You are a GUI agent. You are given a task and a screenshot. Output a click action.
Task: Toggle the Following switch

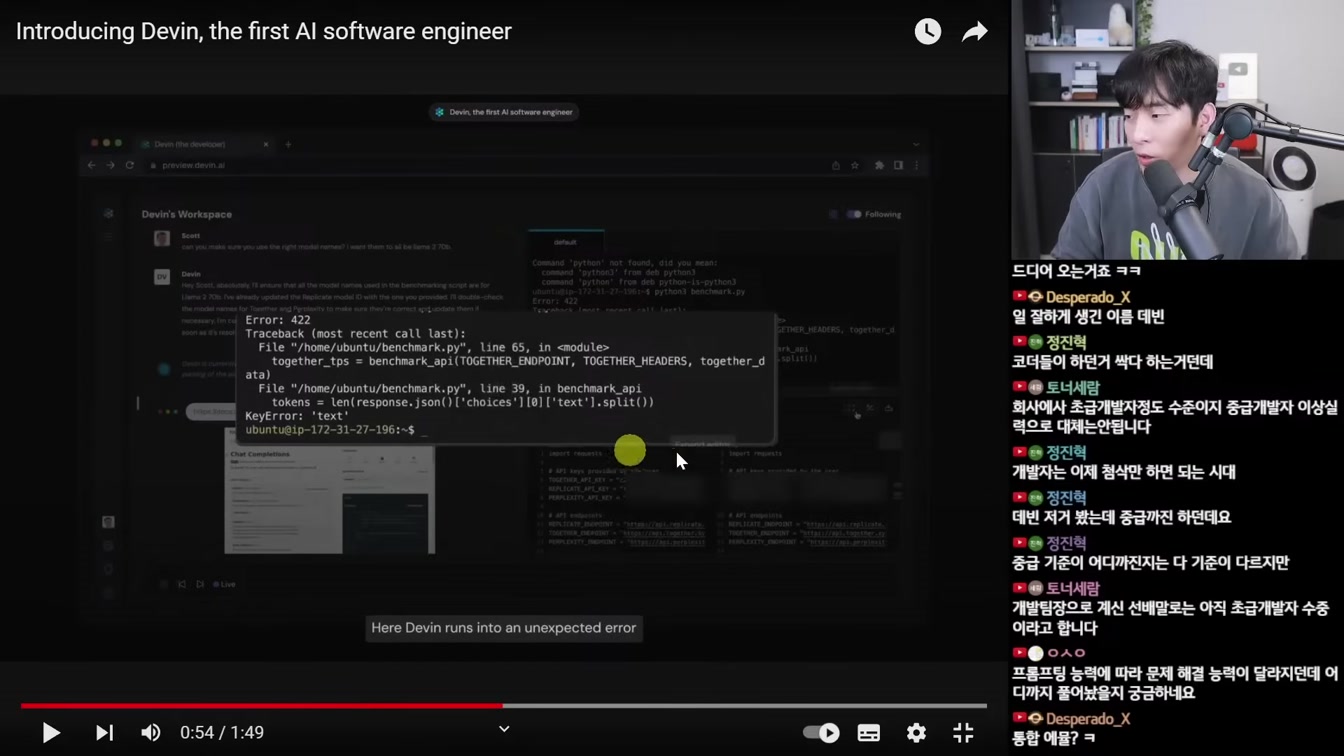pos(854,214)
